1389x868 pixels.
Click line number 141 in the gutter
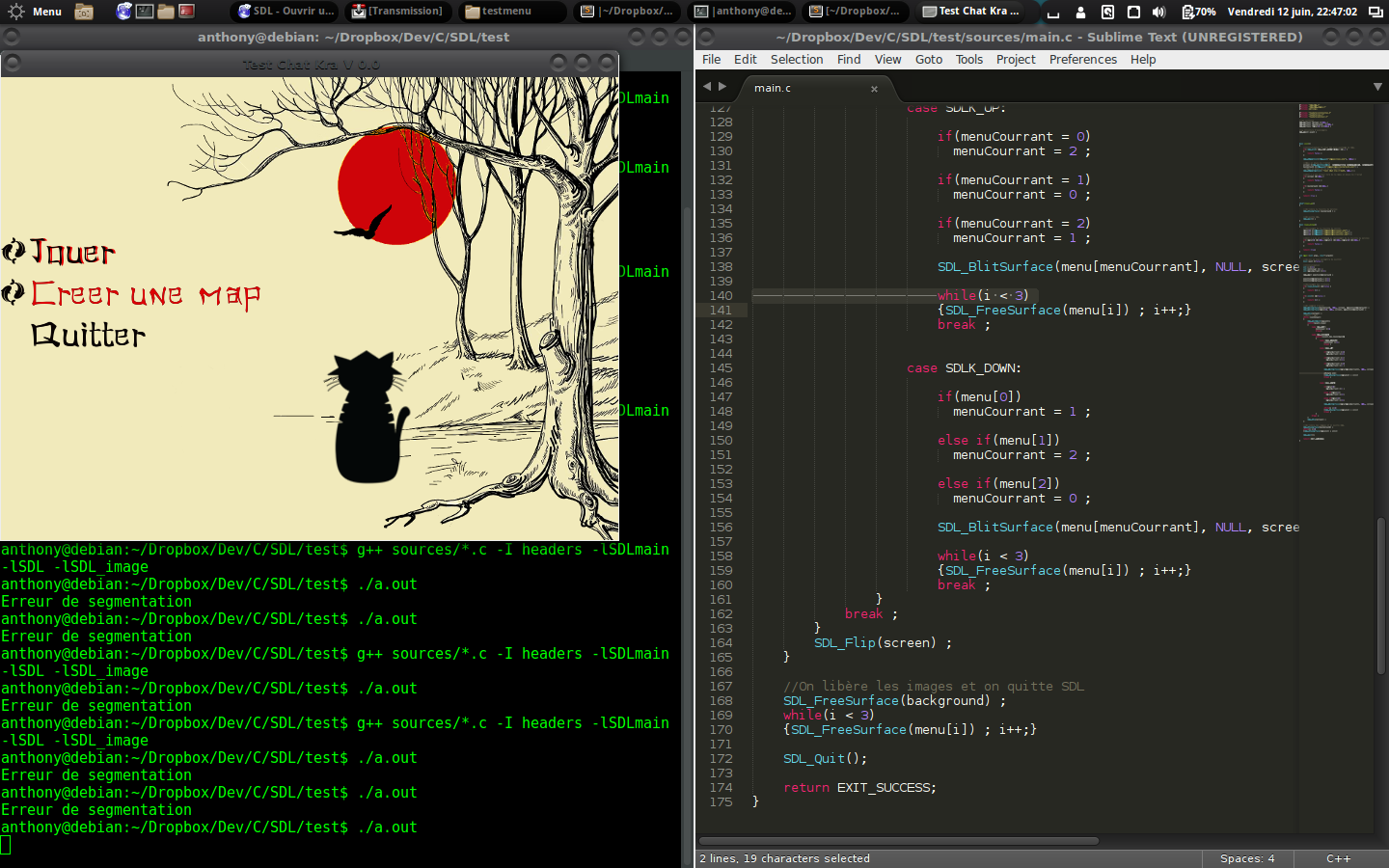(721, 310)
